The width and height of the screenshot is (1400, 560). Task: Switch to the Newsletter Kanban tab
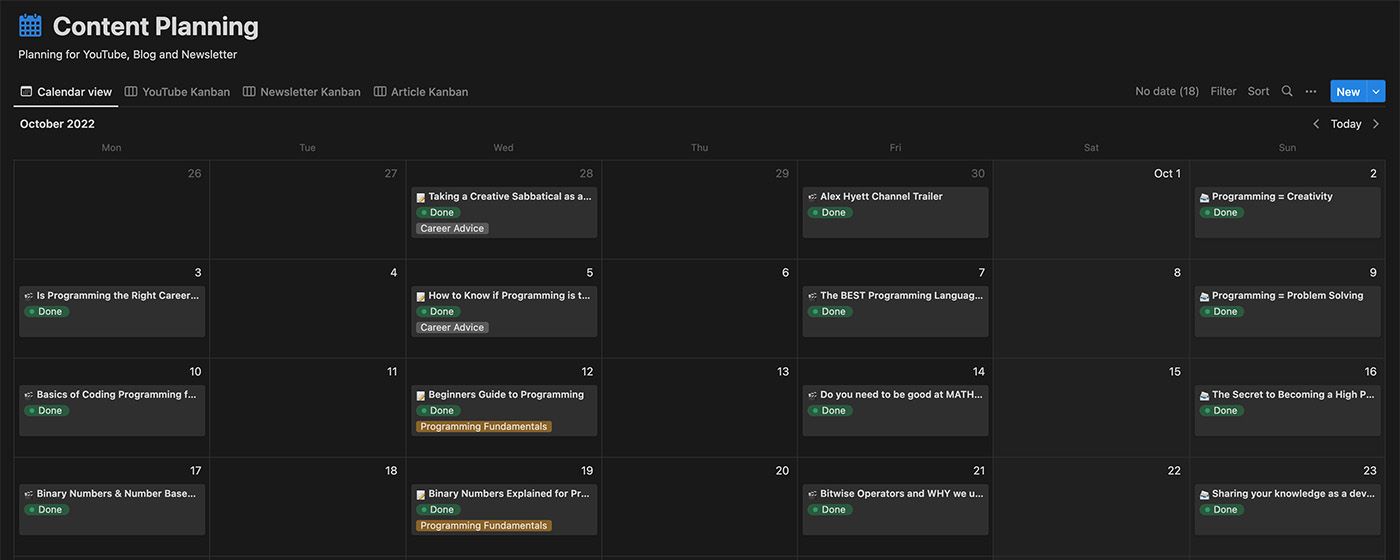pyautogui.click(x=301, y=91)
